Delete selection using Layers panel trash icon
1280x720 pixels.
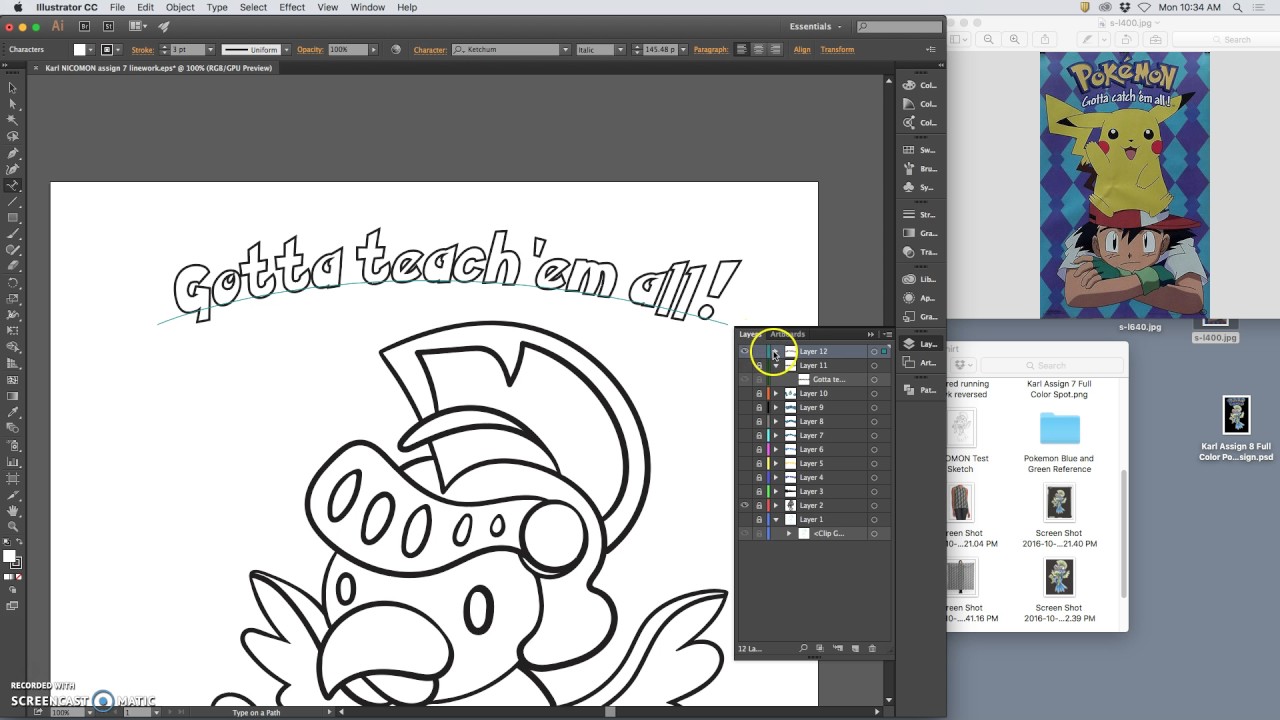872,649
